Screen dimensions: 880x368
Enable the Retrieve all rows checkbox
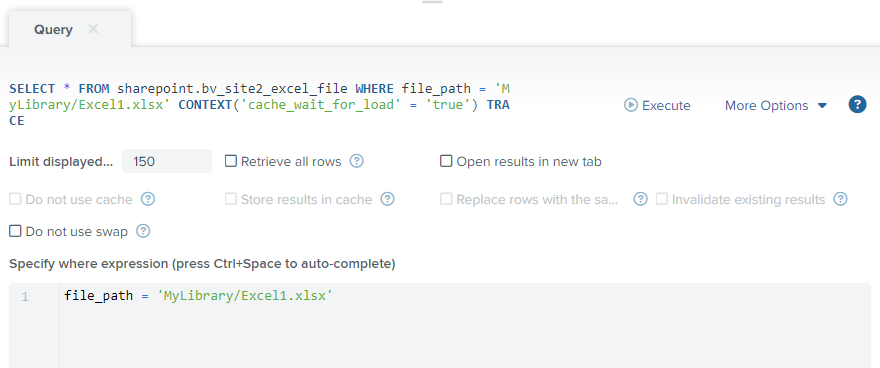click(231, 162)
